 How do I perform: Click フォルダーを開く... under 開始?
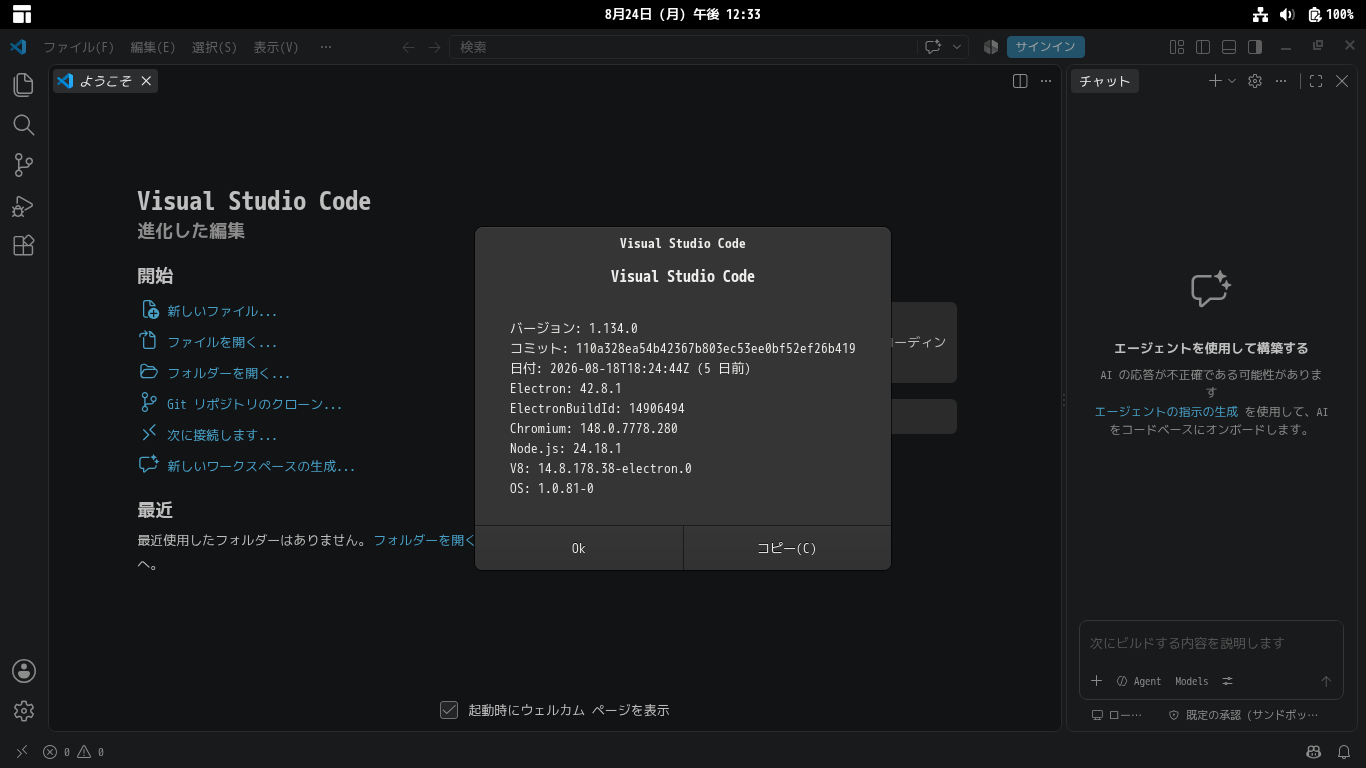[229, 373]
